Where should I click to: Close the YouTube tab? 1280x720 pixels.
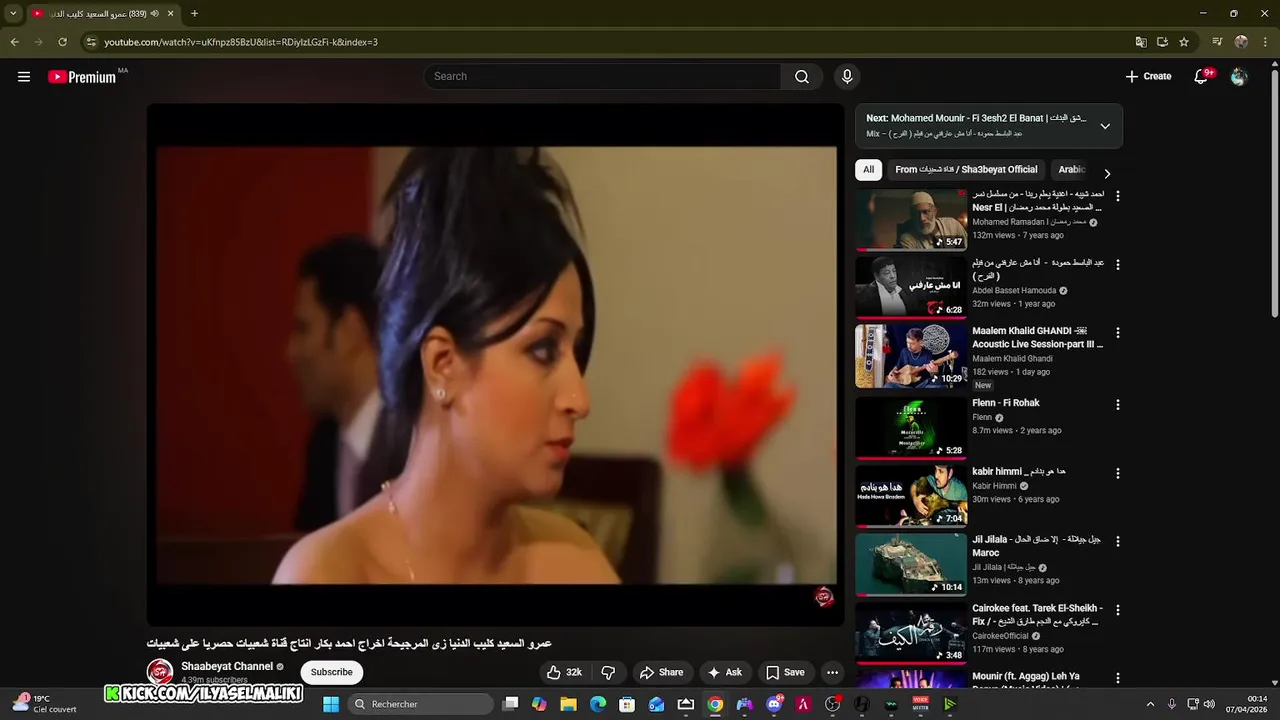[170, 13]
